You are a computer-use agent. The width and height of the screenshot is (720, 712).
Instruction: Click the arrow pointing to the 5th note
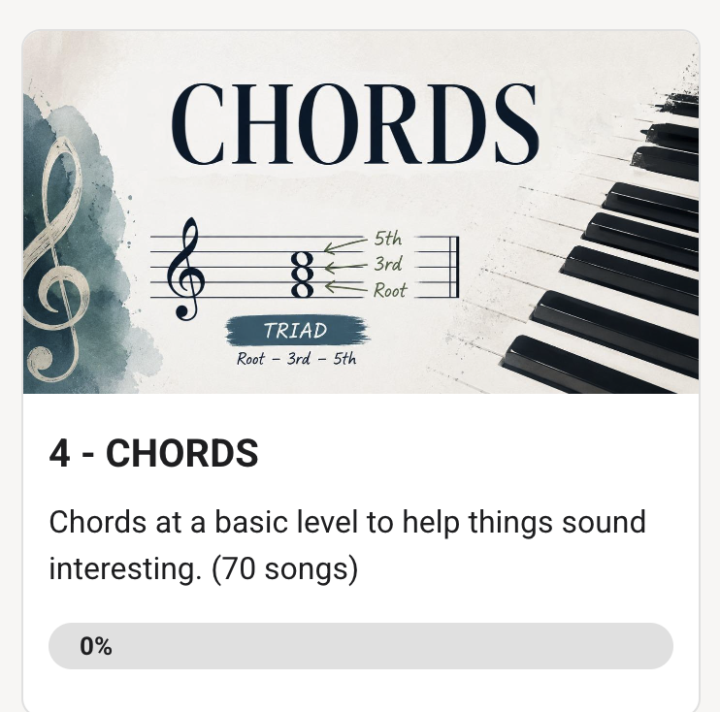point(346,245)
